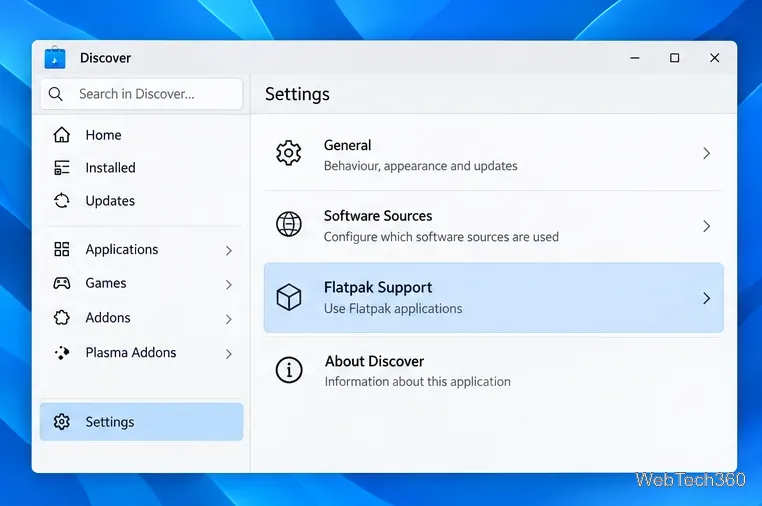Click the Plasma Addons dots icon
The image size is (762, 506).
click(x=62, y=352)
